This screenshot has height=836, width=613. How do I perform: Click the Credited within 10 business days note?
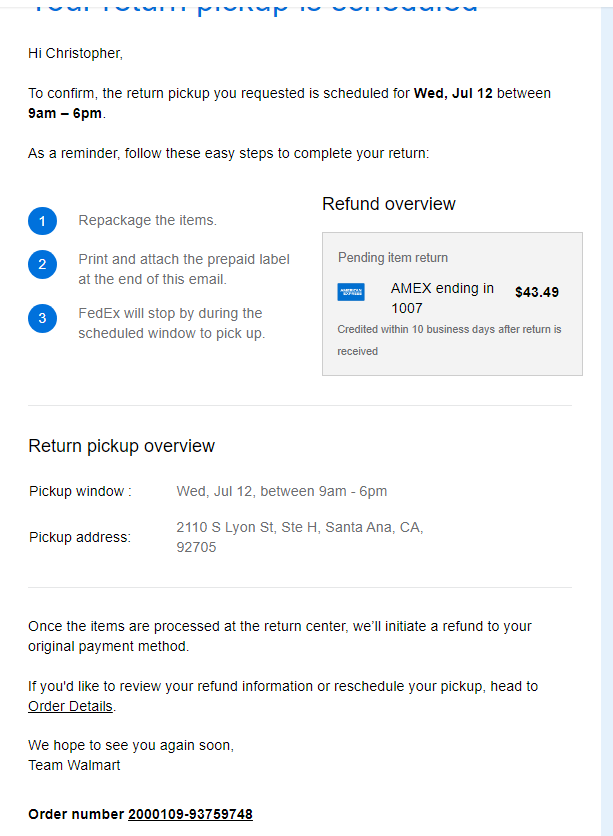[449, 340]
